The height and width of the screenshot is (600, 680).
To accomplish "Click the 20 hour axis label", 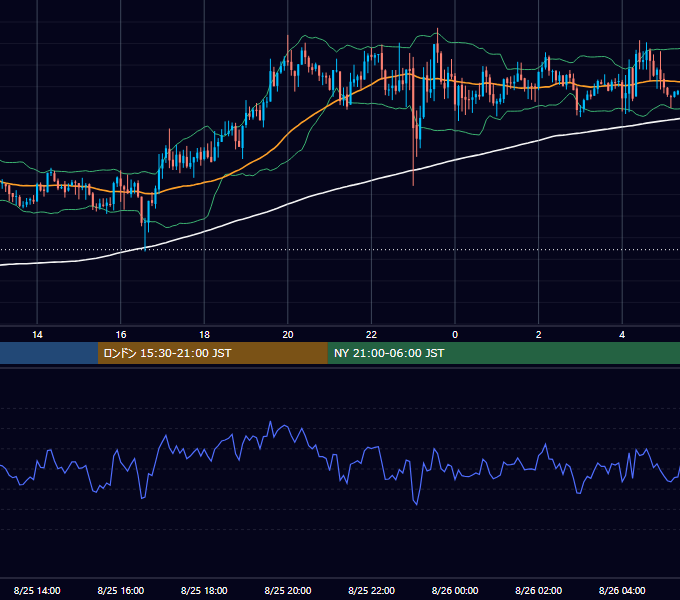I will pyautogui.click(x=288, y=335).
